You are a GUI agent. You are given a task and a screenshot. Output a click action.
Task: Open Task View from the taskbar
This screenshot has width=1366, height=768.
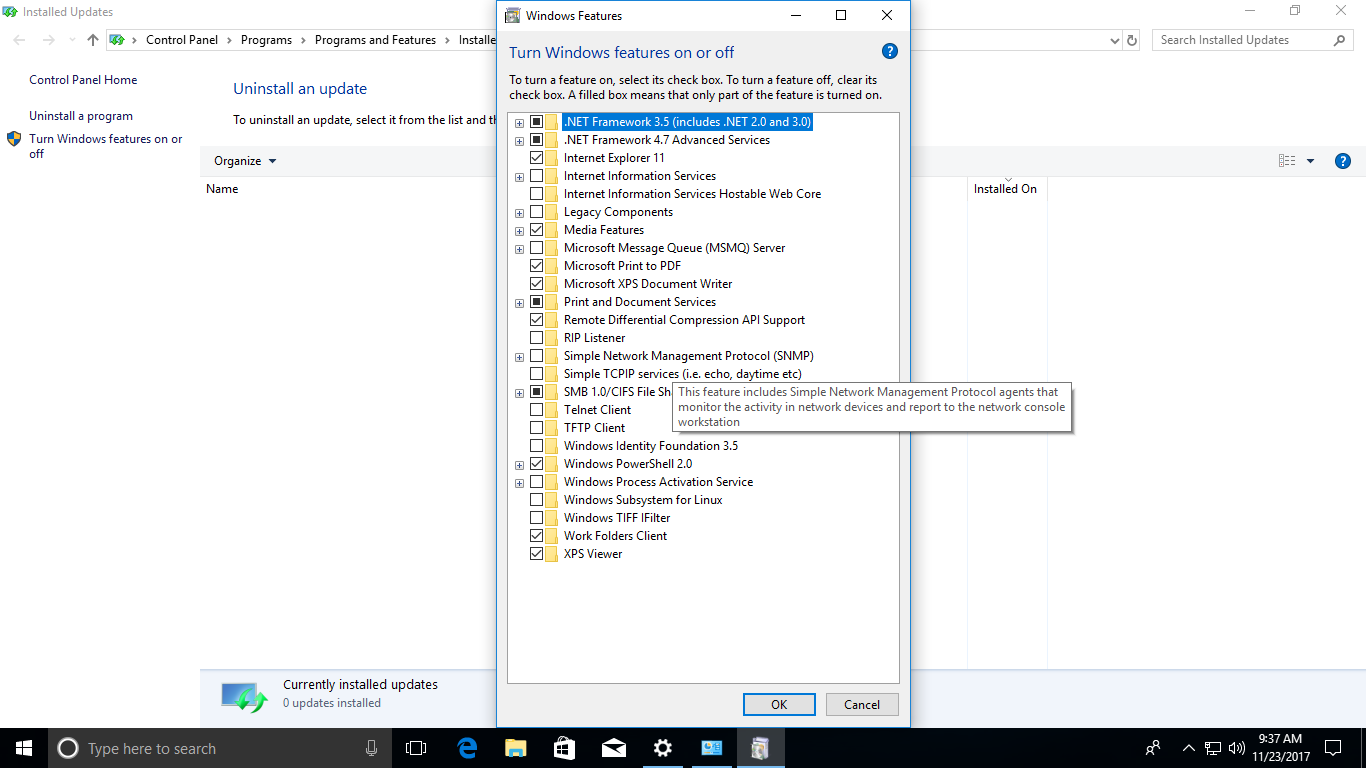coord(416,748)
